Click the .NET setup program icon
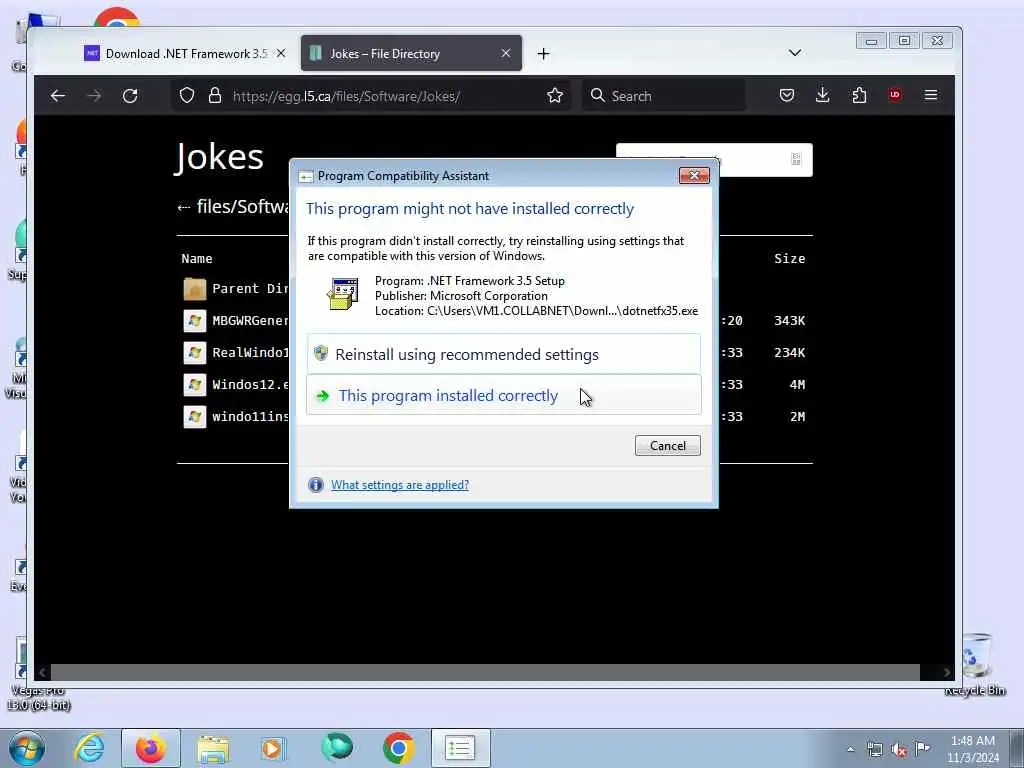The height and width of the screenshot is (768, 1024). click(x=343, y=294)
